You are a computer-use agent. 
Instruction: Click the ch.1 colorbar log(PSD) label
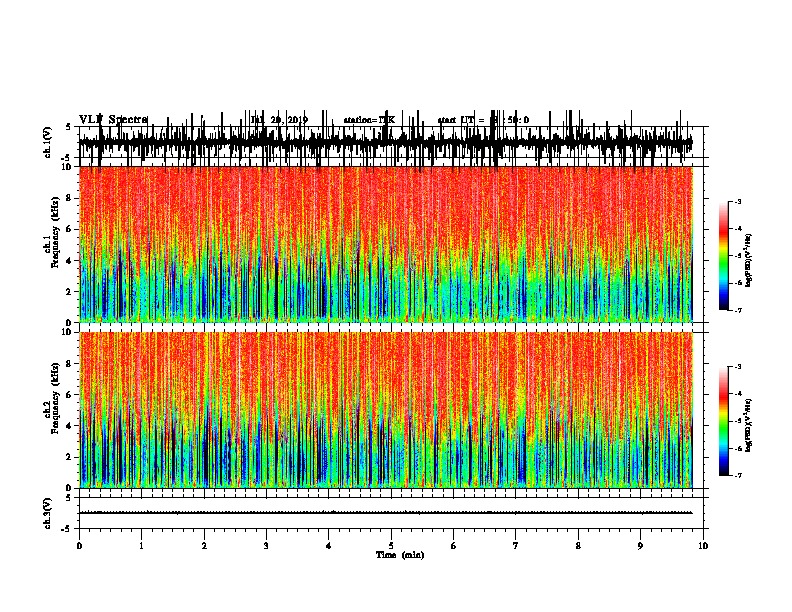point(749,261)
